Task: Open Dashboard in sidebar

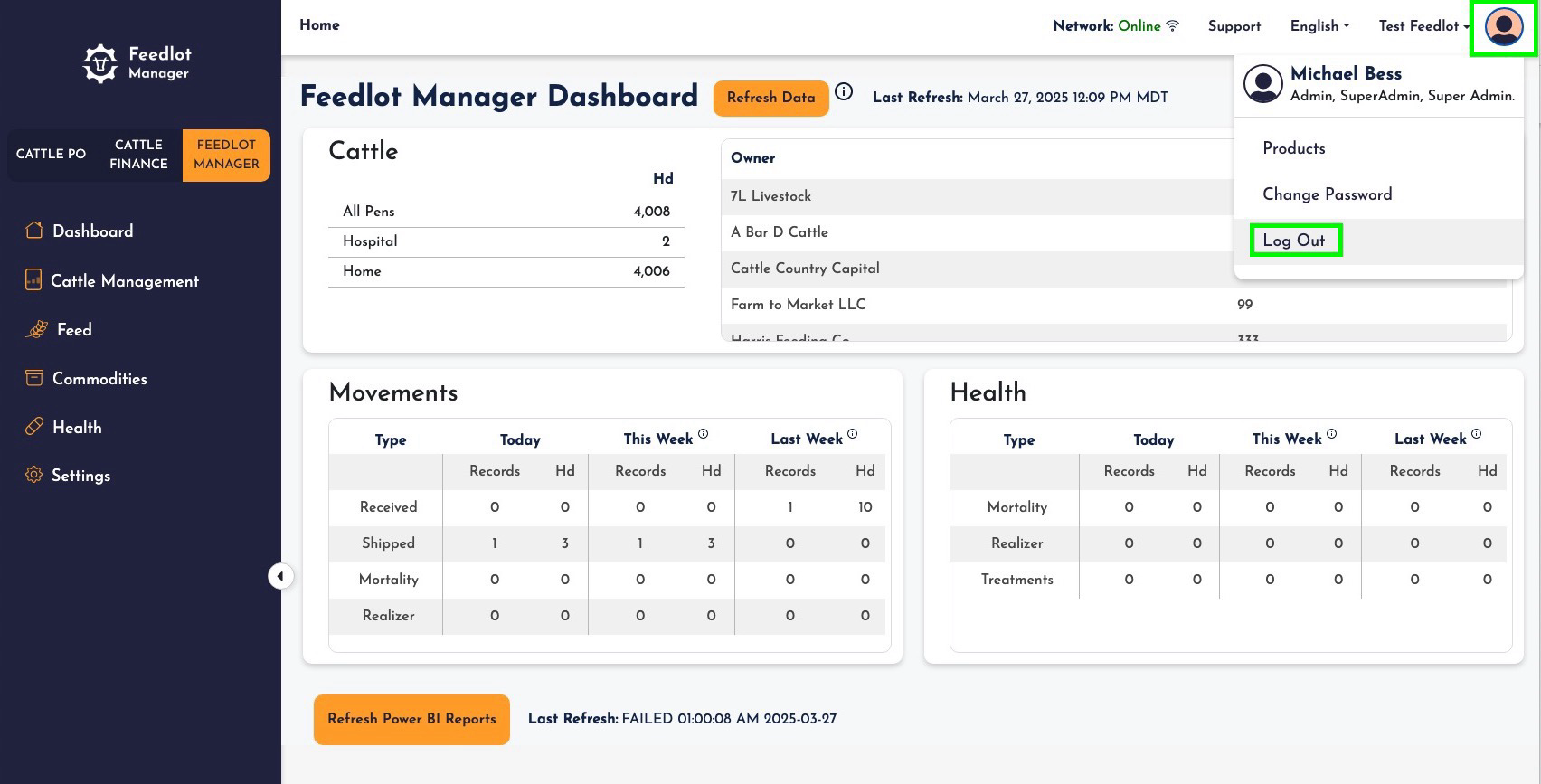Action: click(x=93, y=231)
